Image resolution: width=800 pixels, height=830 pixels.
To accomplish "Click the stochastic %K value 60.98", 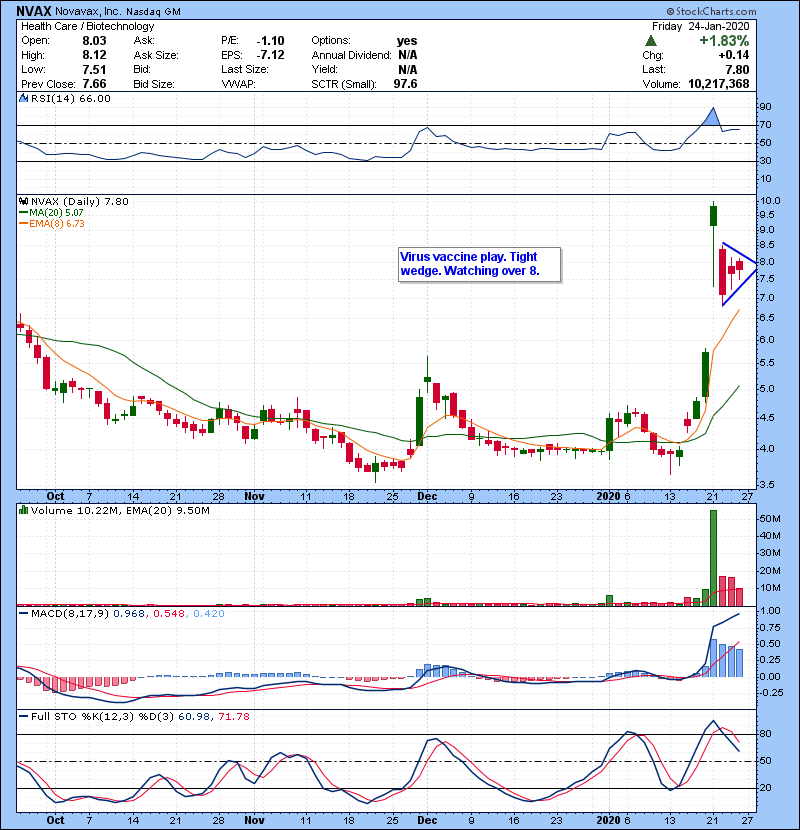I will [x=193, y=716].
